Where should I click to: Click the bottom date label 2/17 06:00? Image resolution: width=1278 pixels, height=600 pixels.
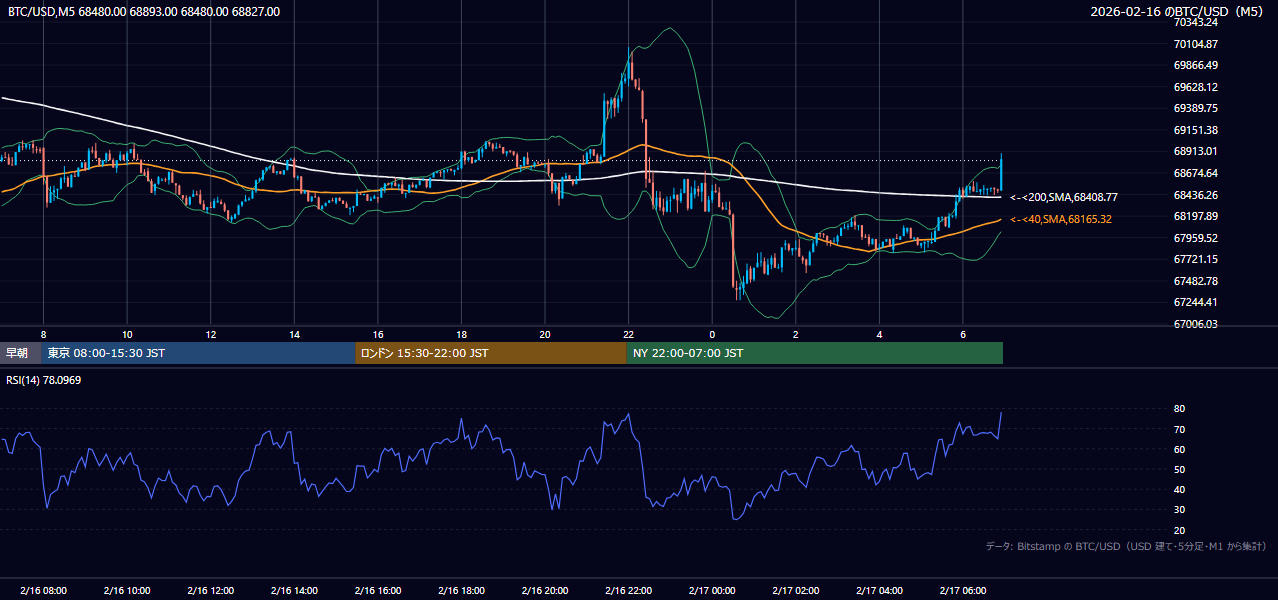click(x=963, y=590)
